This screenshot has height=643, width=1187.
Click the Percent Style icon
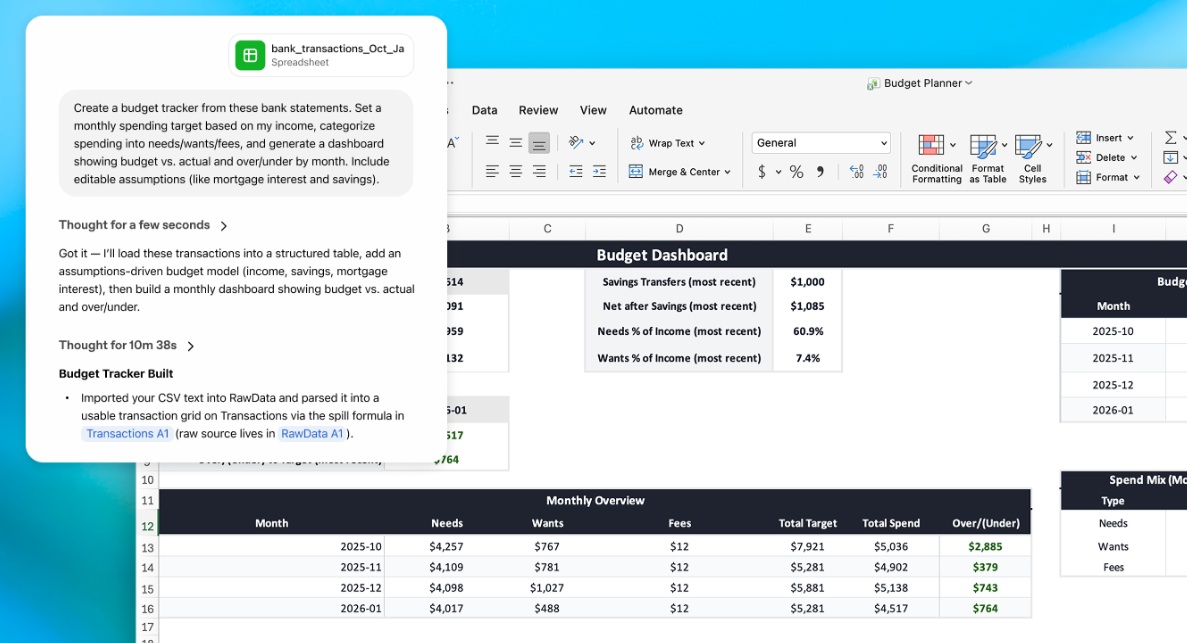[795, 170]
